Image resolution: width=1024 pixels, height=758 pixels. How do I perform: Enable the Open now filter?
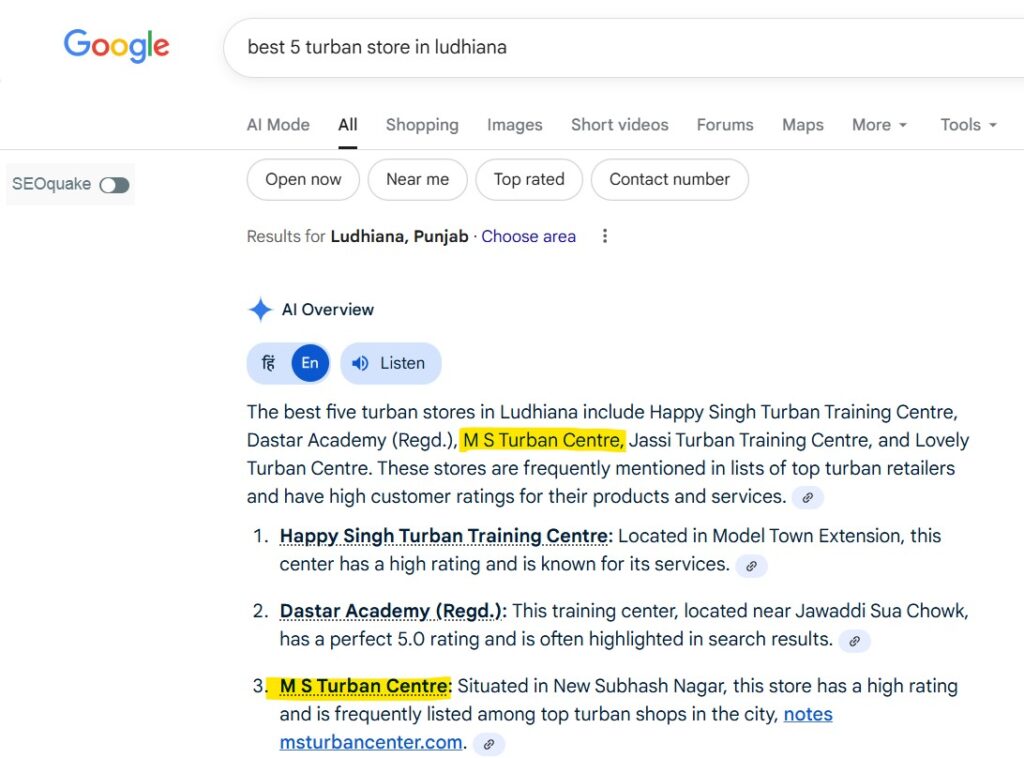(302, 179)
